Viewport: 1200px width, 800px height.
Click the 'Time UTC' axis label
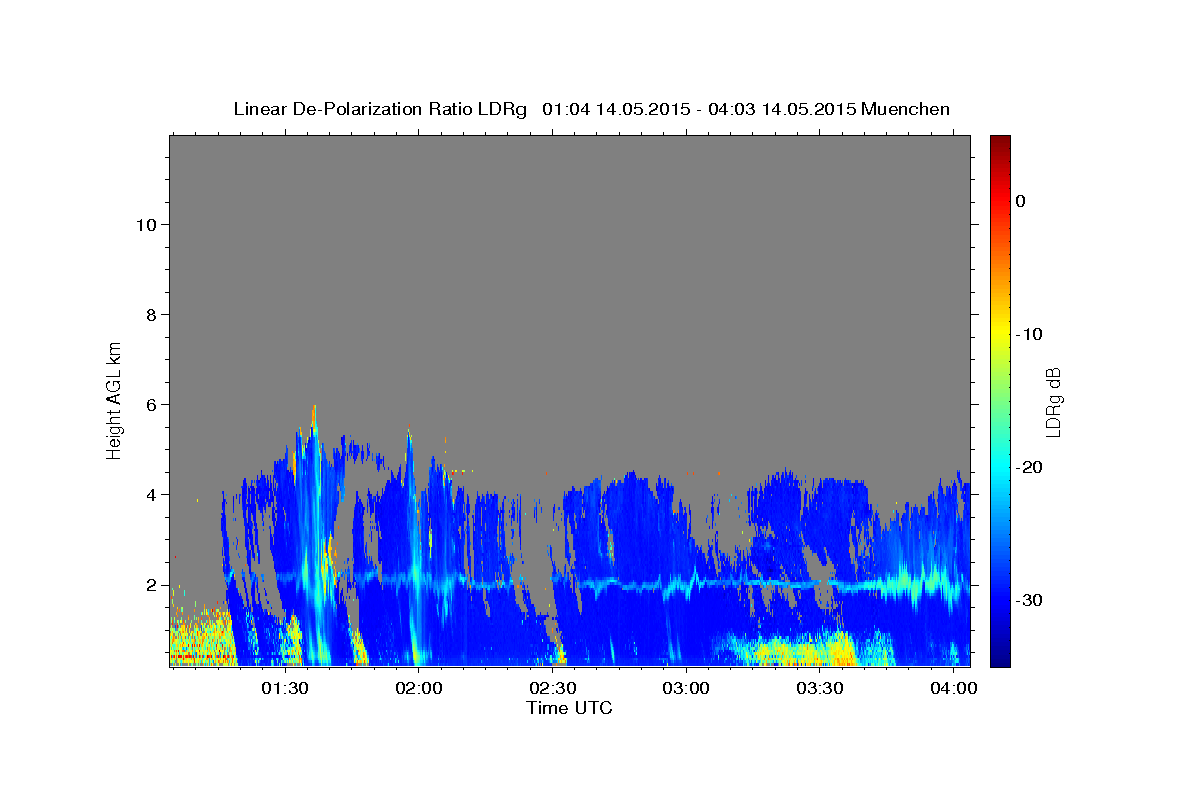[x=569, y=708]
